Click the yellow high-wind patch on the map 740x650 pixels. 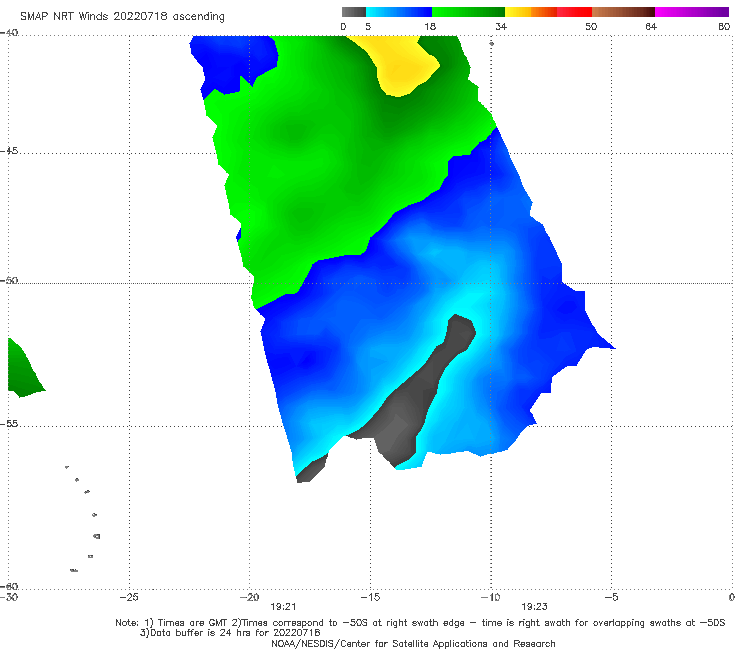point(401,66)
